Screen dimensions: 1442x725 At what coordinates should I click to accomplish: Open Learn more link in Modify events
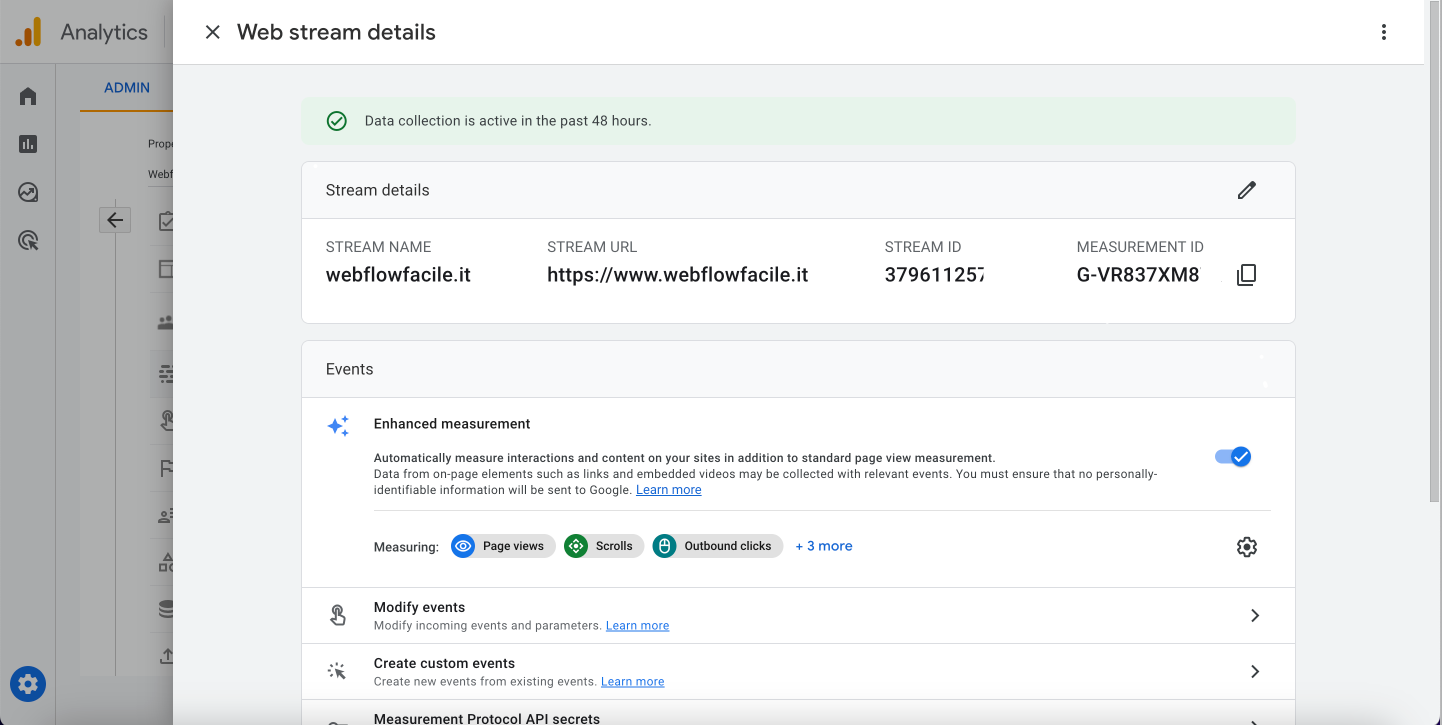click(x=637, y=626)
